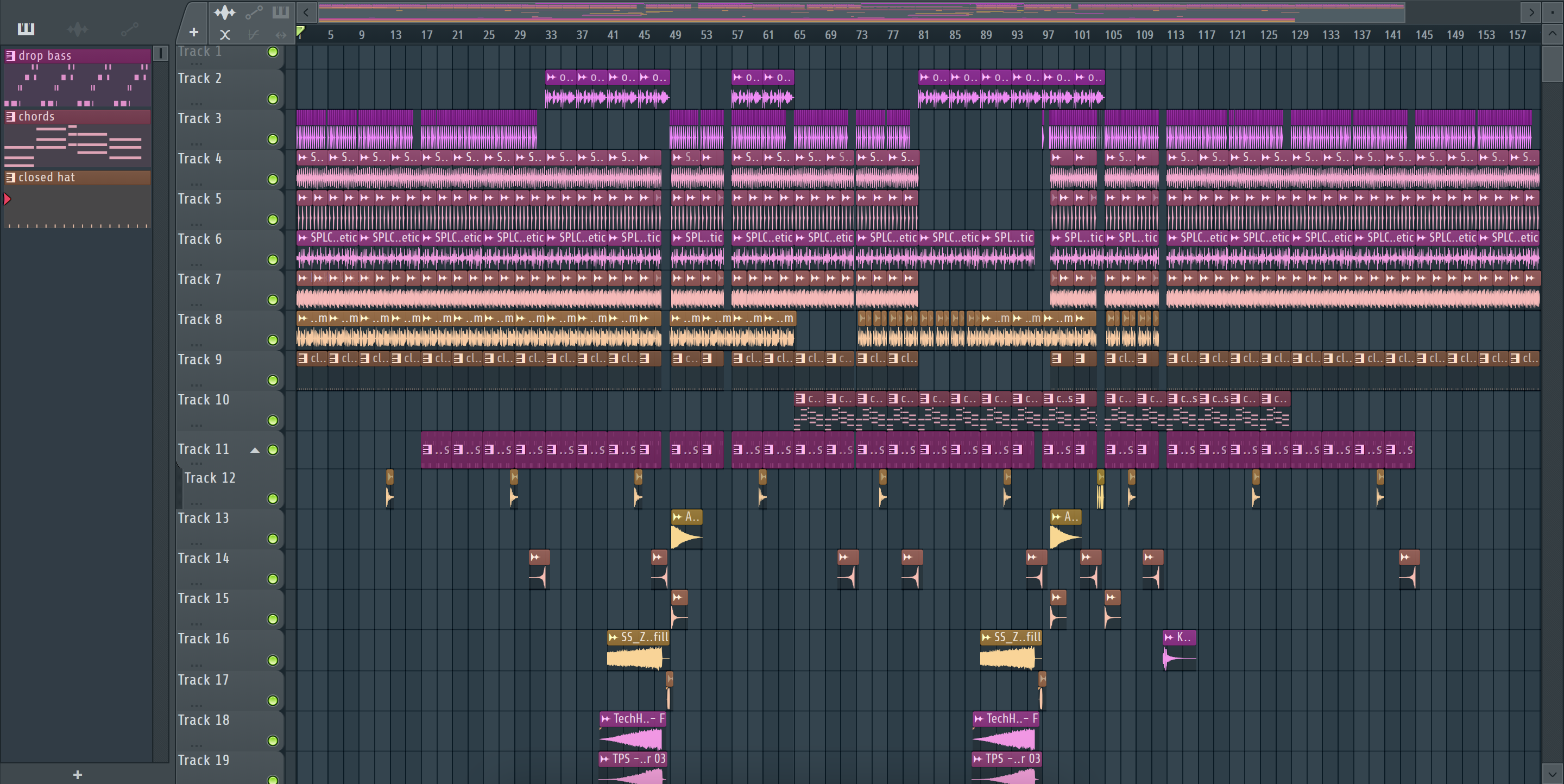The width and height of the screenshot is (1564, 784).
Task: Click the down arrow of vertical scrollbar
Action: click(x=1553, y=774)
